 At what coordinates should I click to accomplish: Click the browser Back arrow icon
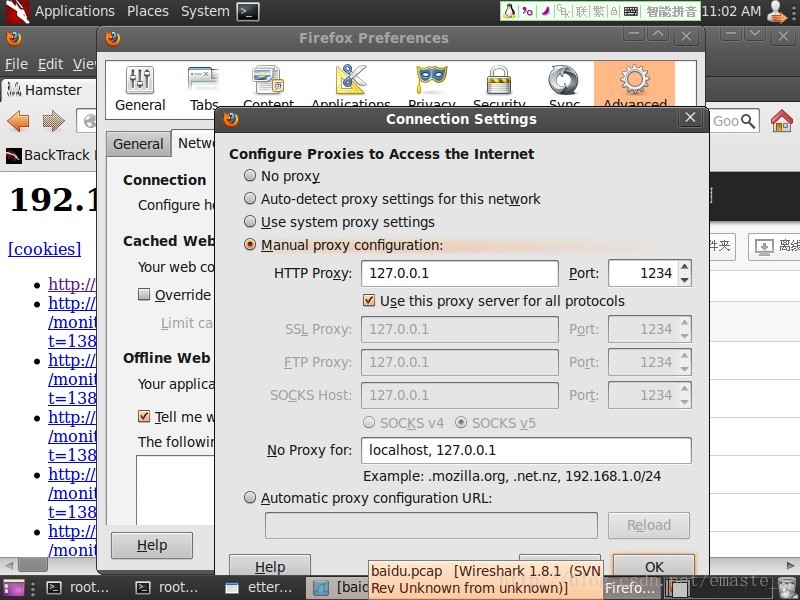18,121
